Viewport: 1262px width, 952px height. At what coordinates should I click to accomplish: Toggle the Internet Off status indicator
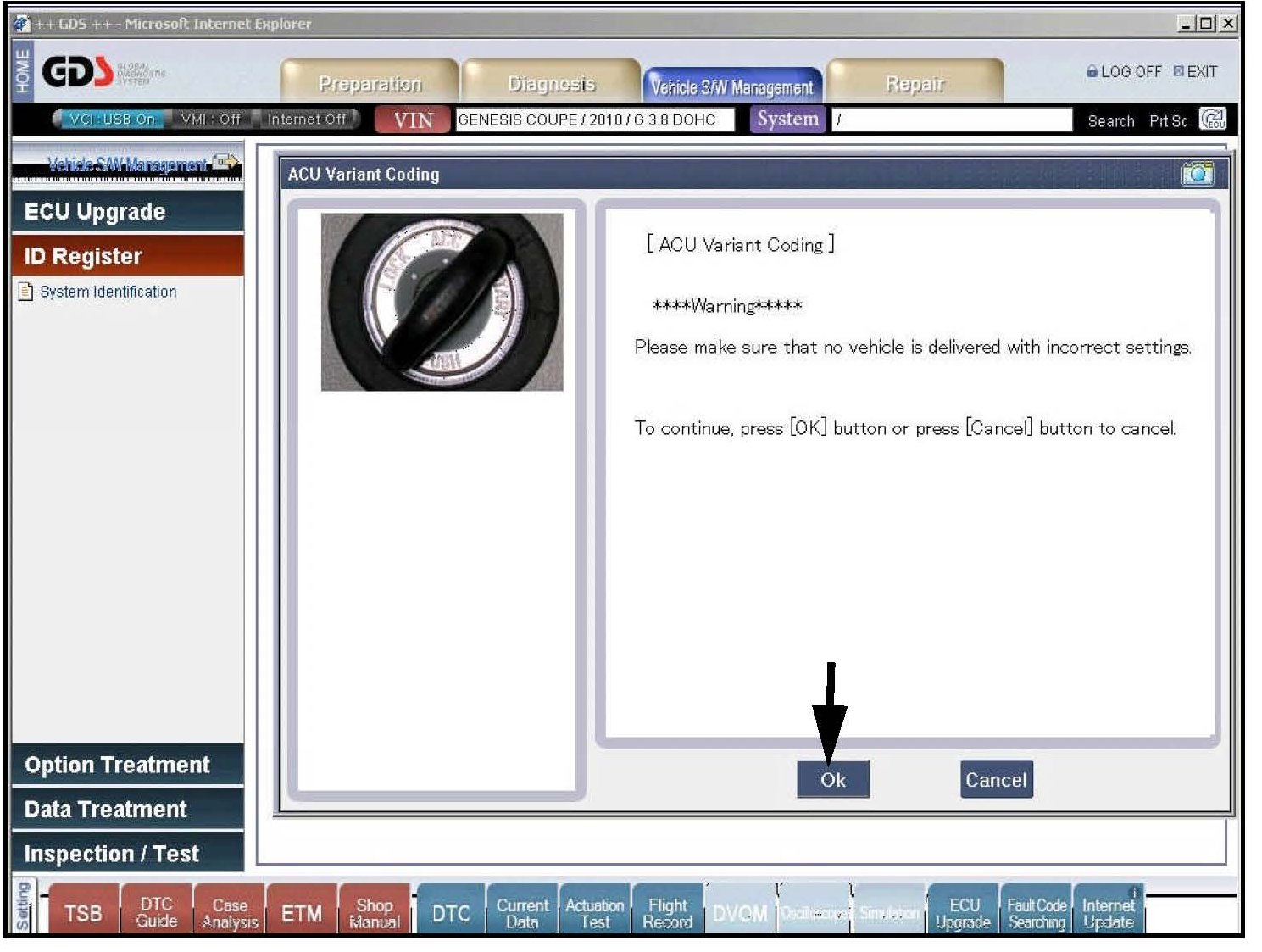[x=307, y=120]
